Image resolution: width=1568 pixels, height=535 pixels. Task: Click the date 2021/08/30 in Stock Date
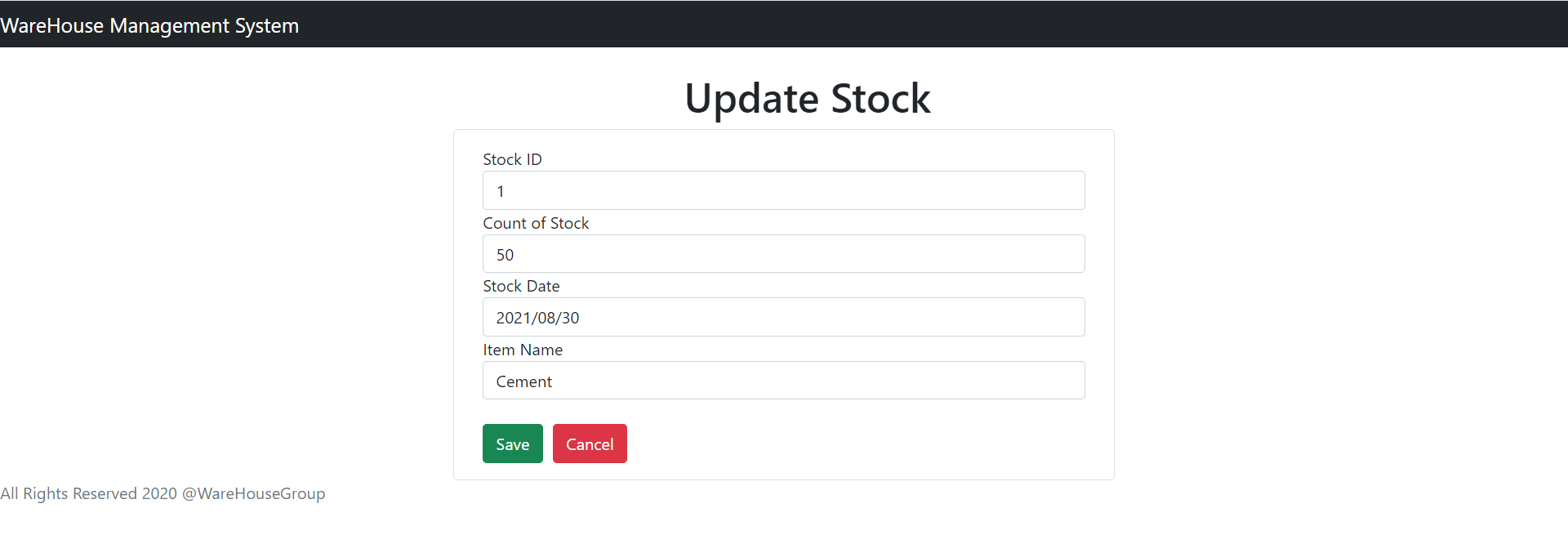537,317
